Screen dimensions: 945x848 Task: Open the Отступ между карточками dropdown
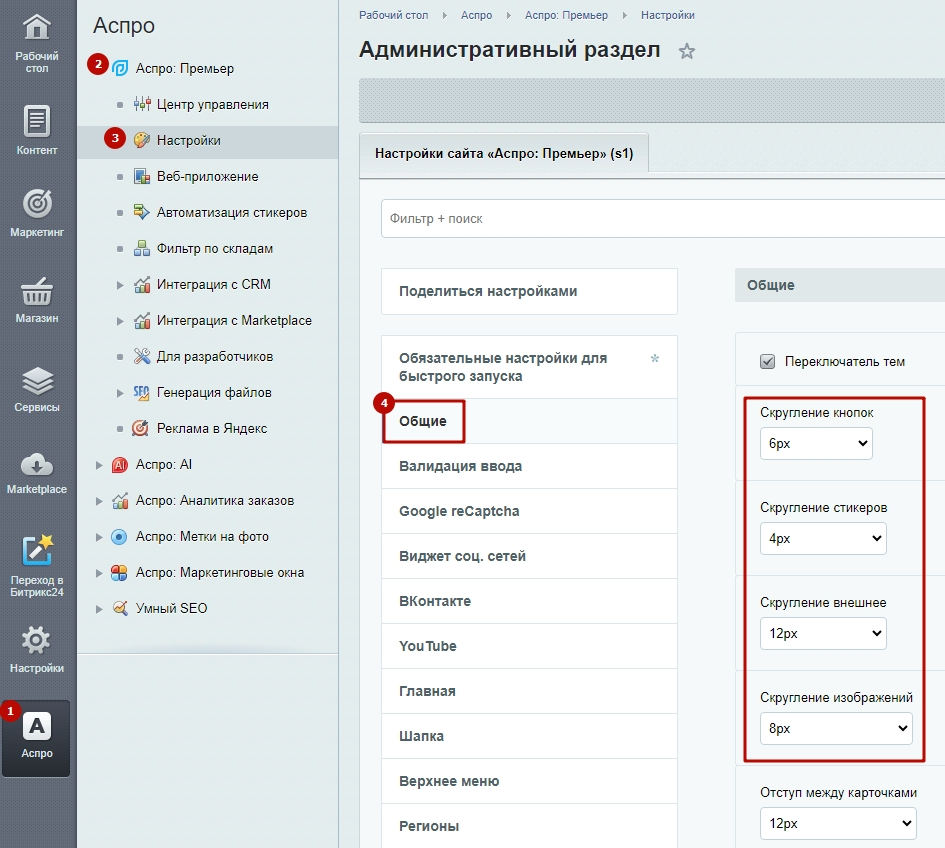(x=838, y=823)
